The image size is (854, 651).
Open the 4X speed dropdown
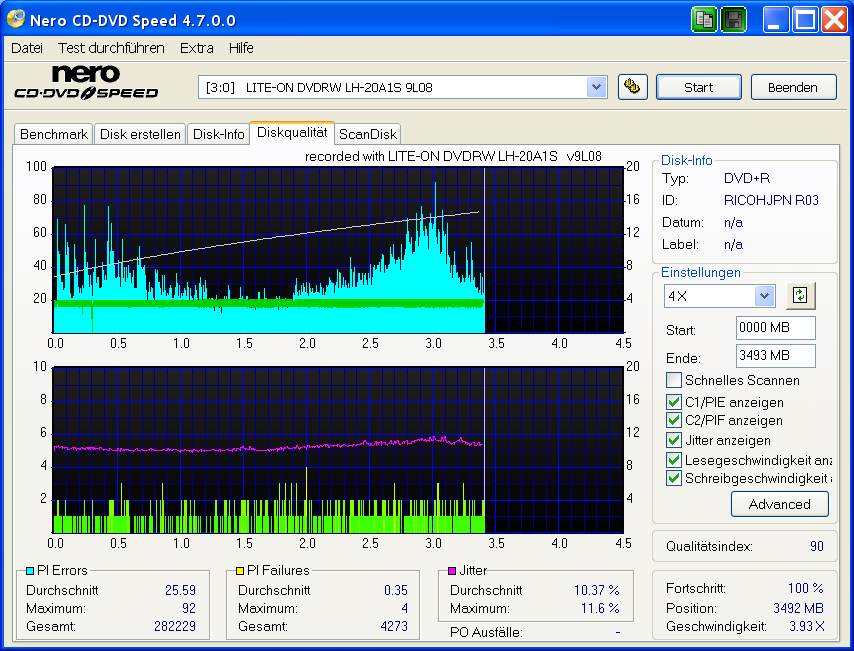pos(766,296)
